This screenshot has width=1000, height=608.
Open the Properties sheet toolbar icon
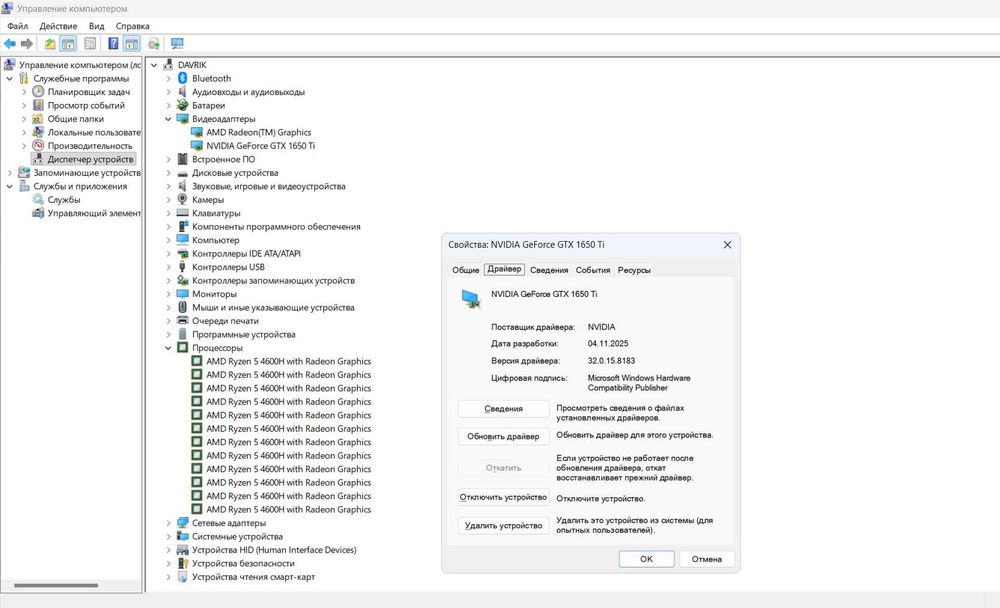click(91, 43)
